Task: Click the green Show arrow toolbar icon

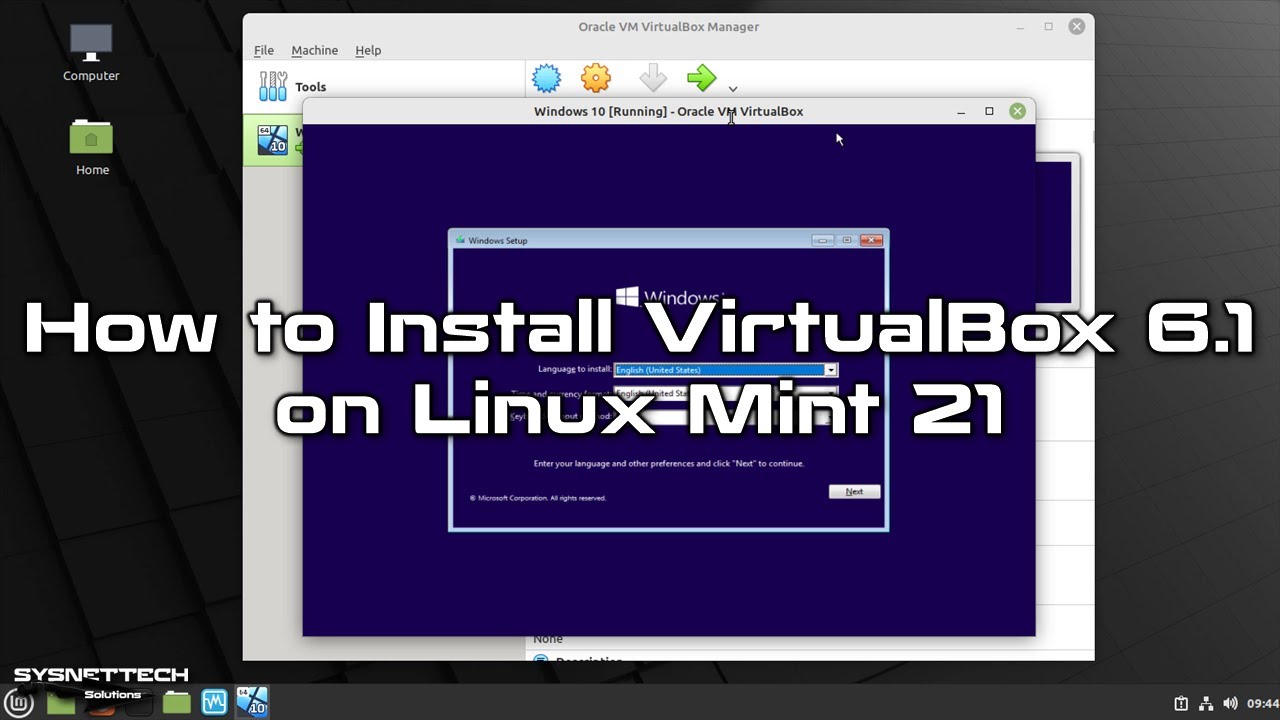Action: [702, 77]
